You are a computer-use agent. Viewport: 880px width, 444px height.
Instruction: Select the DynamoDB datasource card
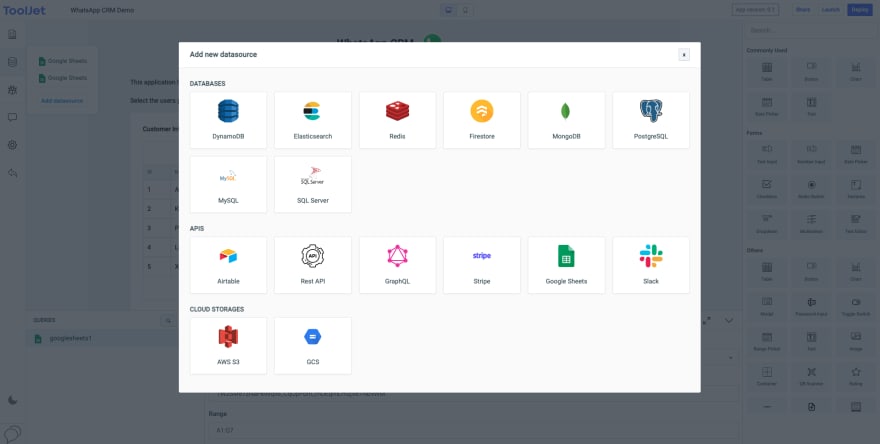[x=228, y=120]
